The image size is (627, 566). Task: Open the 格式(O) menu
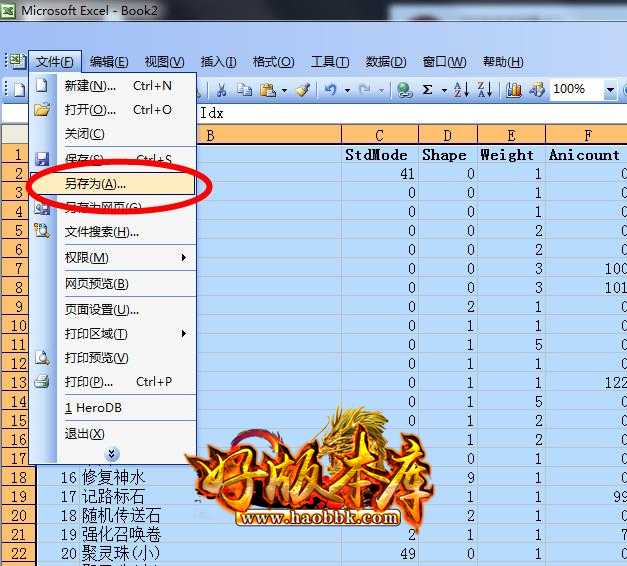click(x=274, y=62)
